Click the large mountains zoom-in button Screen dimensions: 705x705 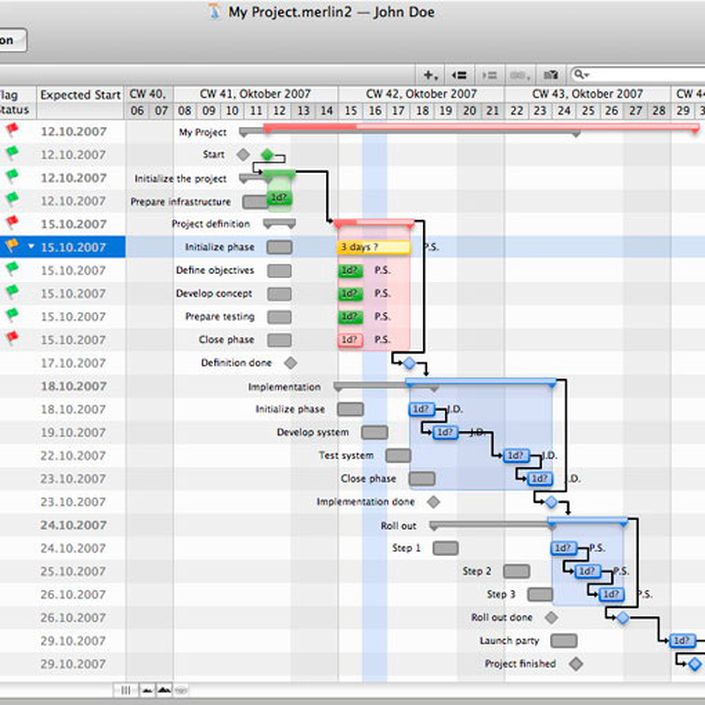pyautogui.click(x=164, y=690)
